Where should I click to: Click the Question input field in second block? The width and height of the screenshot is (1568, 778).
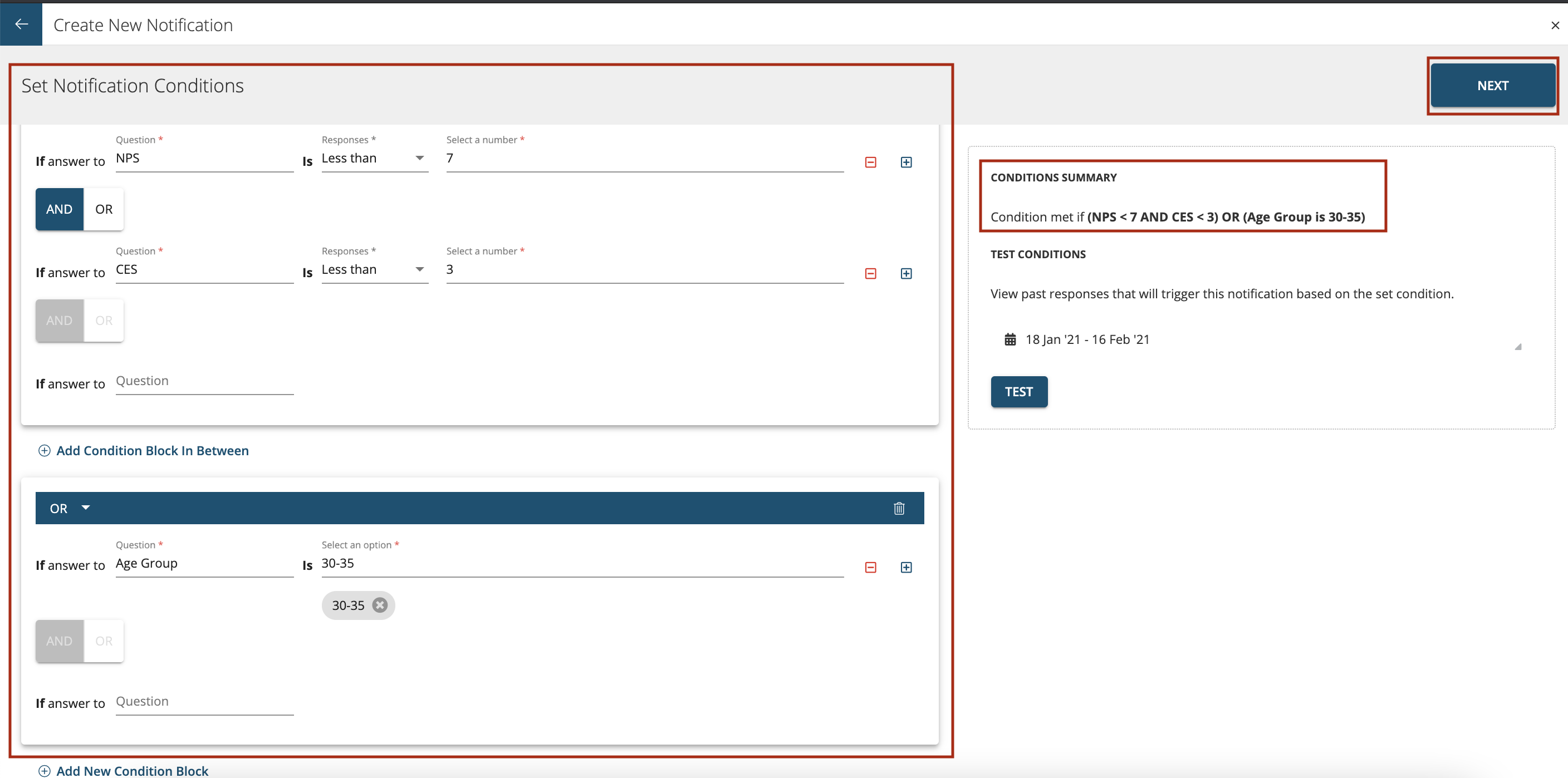tap(204, 563)
